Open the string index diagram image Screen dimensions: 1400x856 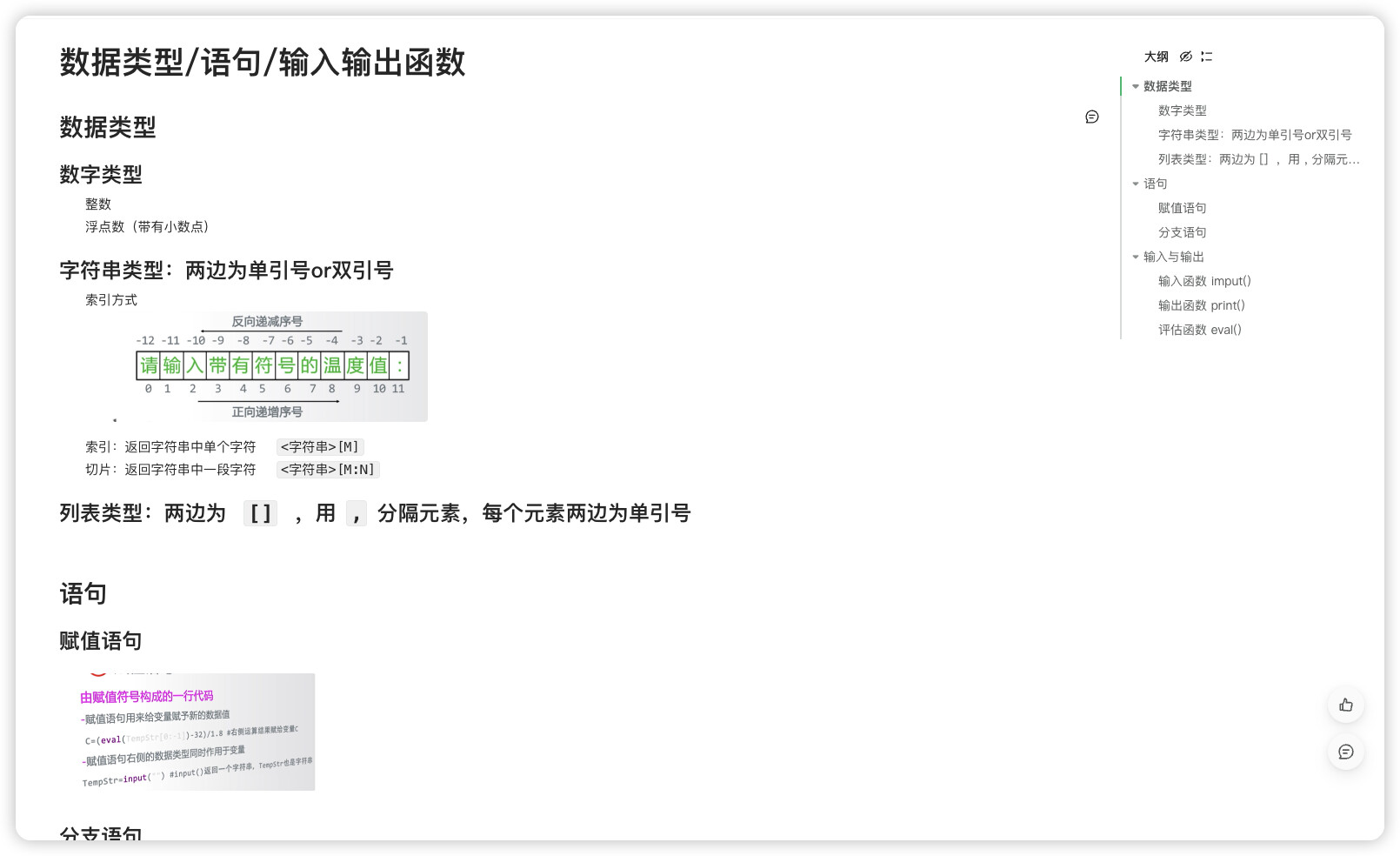(270, 366)
